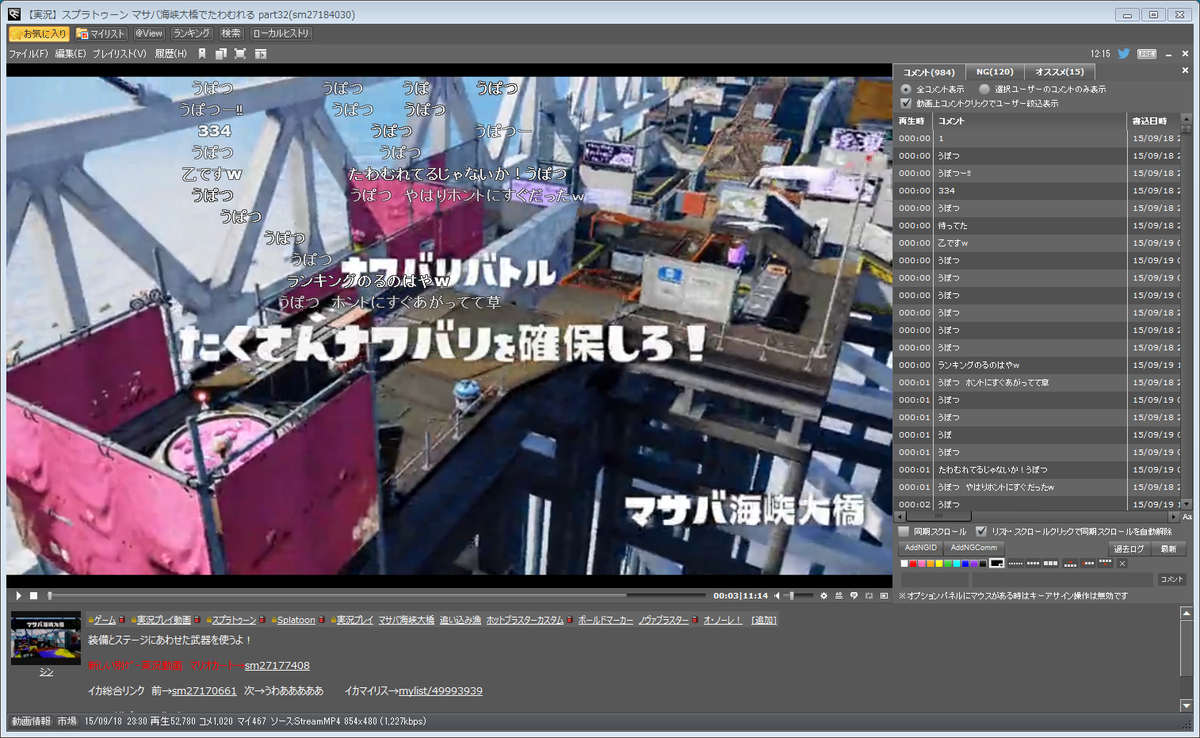Image resolution: width=1200 pixels, height=738 pixels.
Task: Open the custom color picker box
Action: [x=997, y=563]
